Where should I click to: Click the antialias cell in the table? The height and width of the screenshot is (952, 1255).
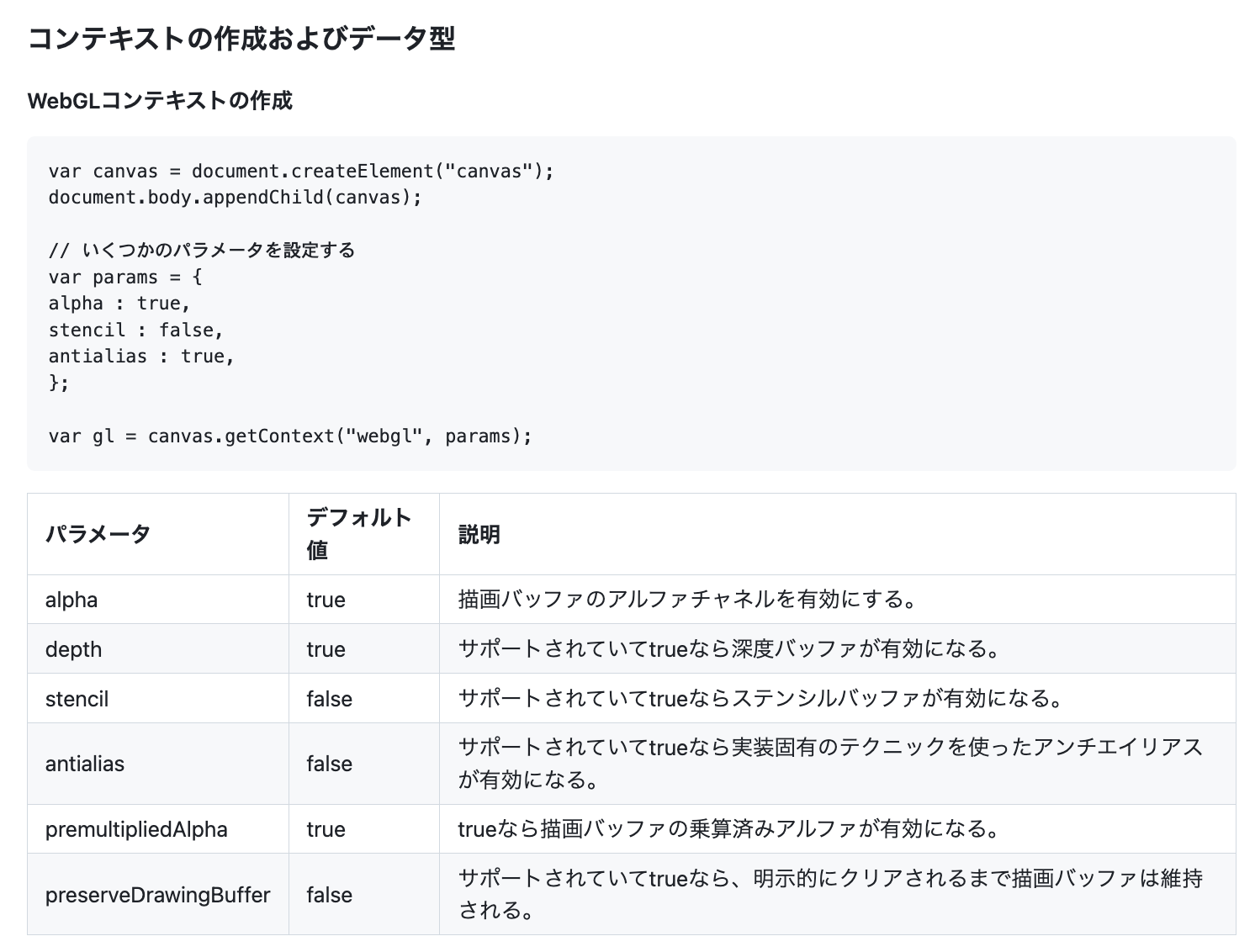(x=85, y=764)
